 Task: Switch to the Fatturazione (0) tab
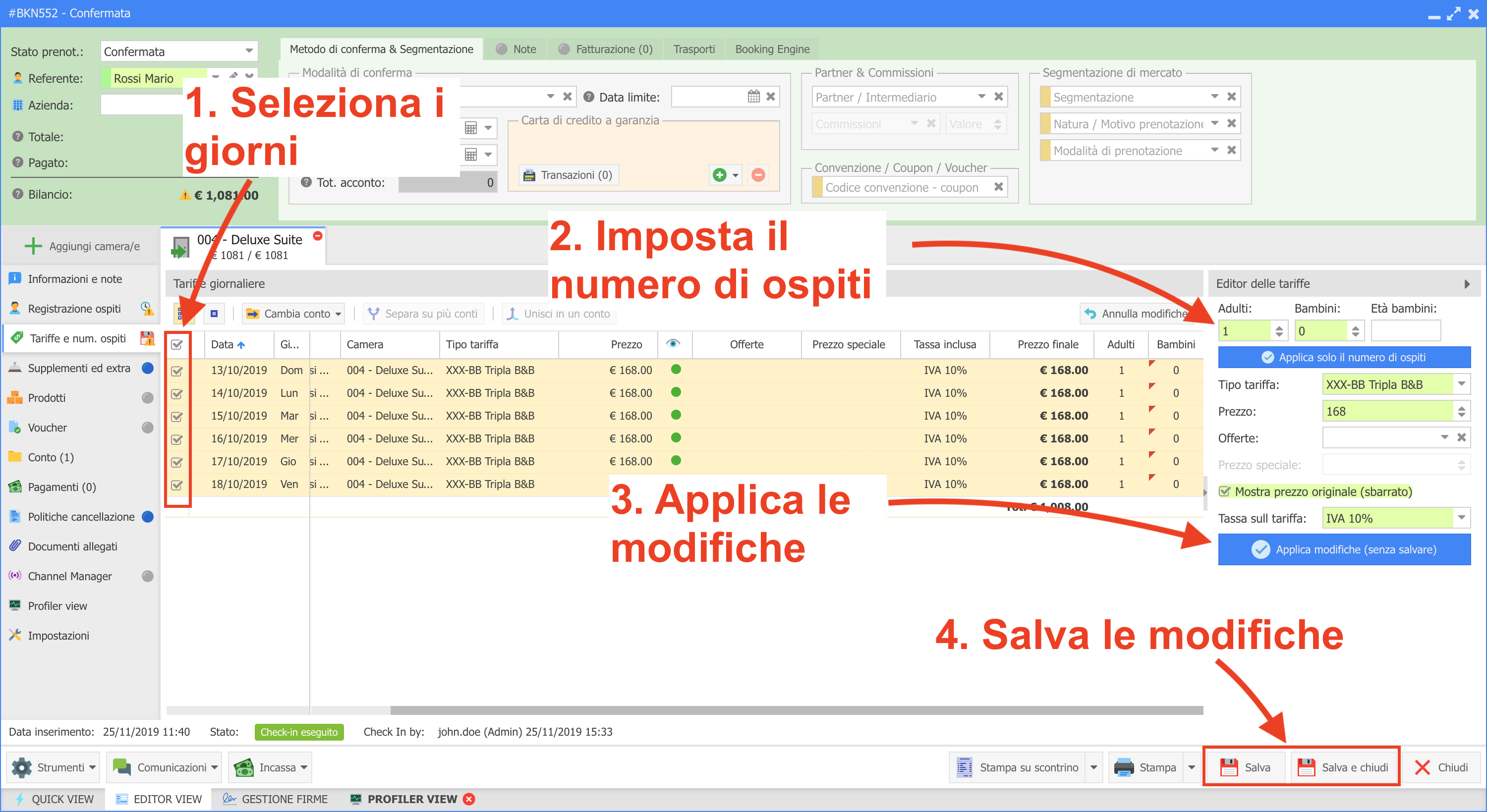pos(613,49)
